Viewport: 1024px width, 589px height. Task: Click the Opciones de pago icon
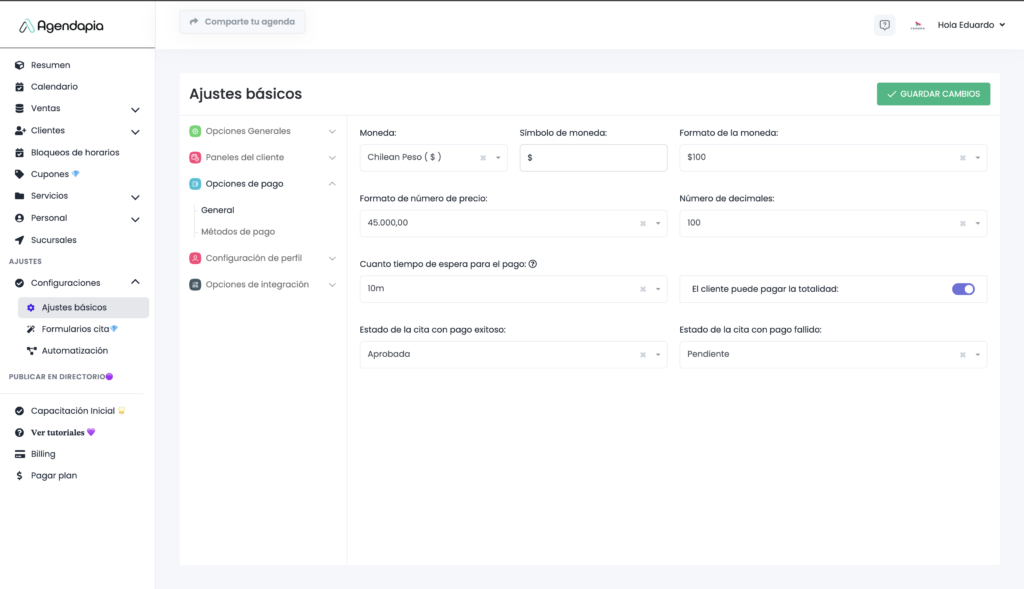coord(195,184)
